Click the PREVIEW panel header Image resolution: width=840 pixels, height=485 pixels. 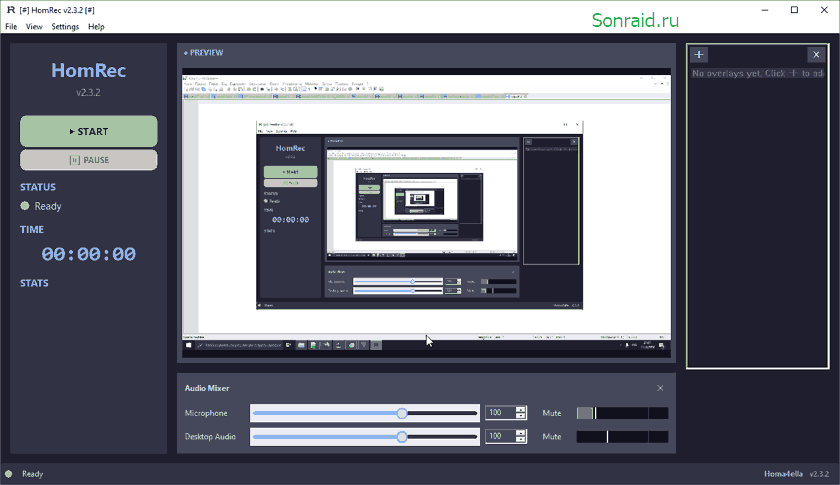pyautogui.click(x=204, y=53)
